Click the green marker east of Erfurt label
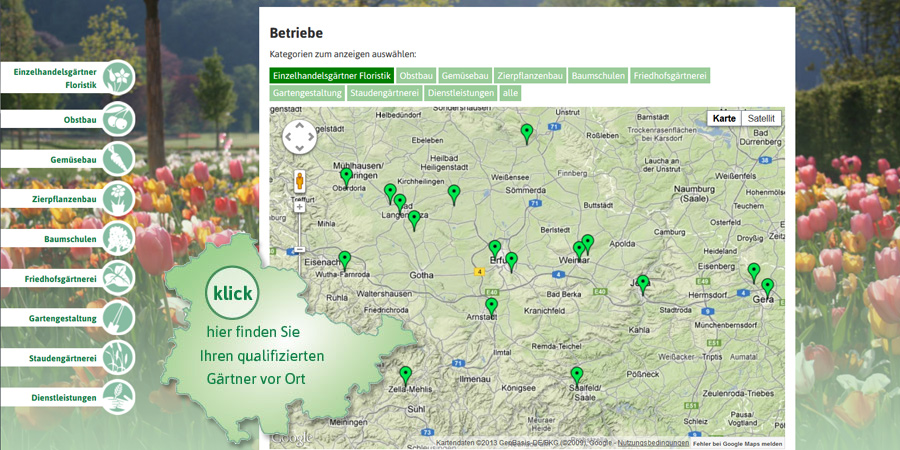The width and height of the screenshot is (900, 450). 511,261
